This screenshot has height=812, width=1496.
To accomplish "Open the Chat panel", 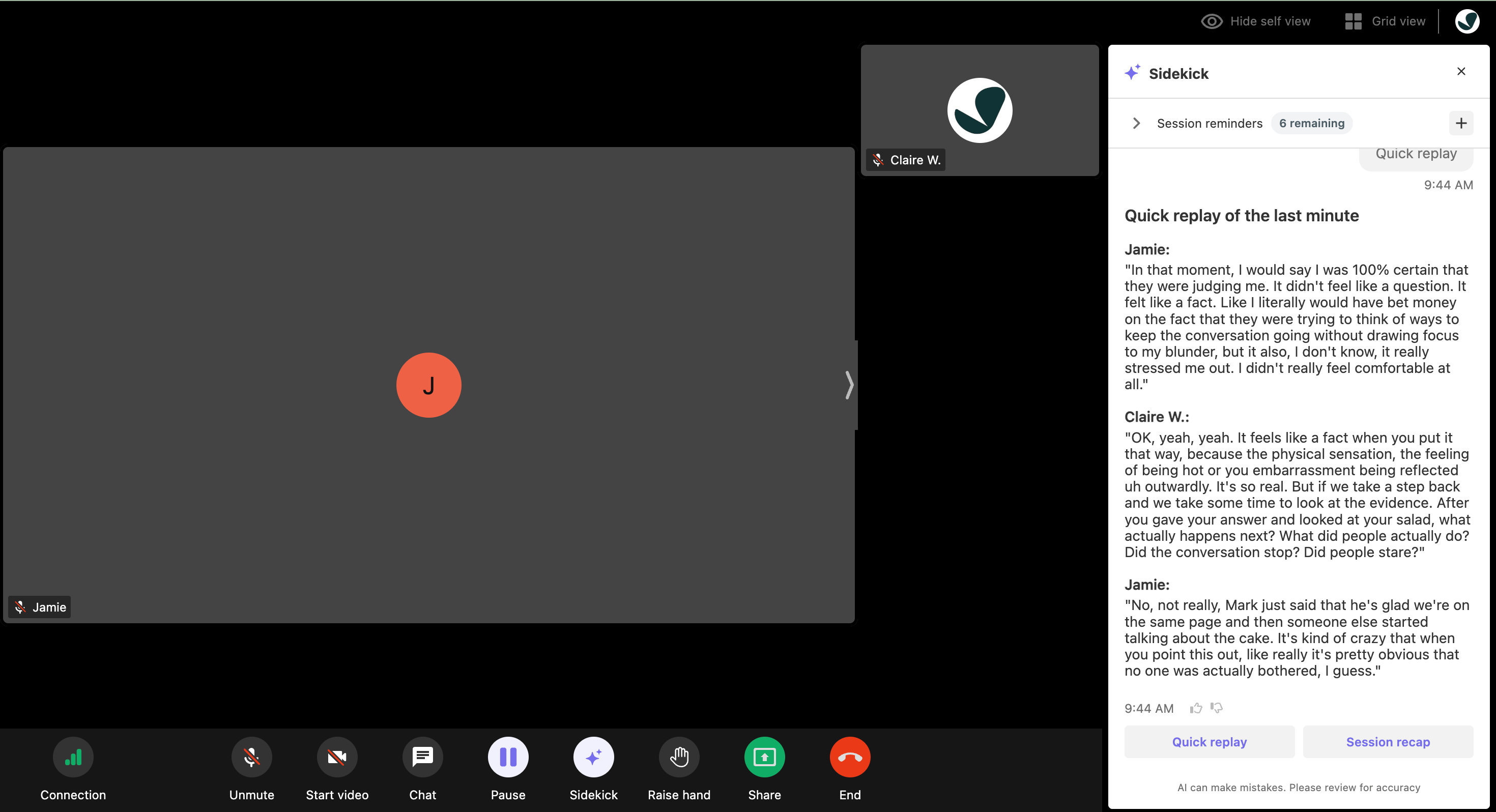I will [x=422, y=757].
